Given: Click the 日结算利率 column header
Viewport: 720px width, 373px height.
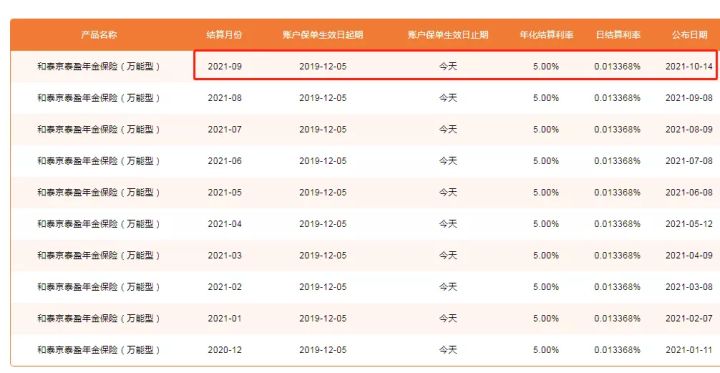Looking at the screenshot, I should [x=618, y=34].
